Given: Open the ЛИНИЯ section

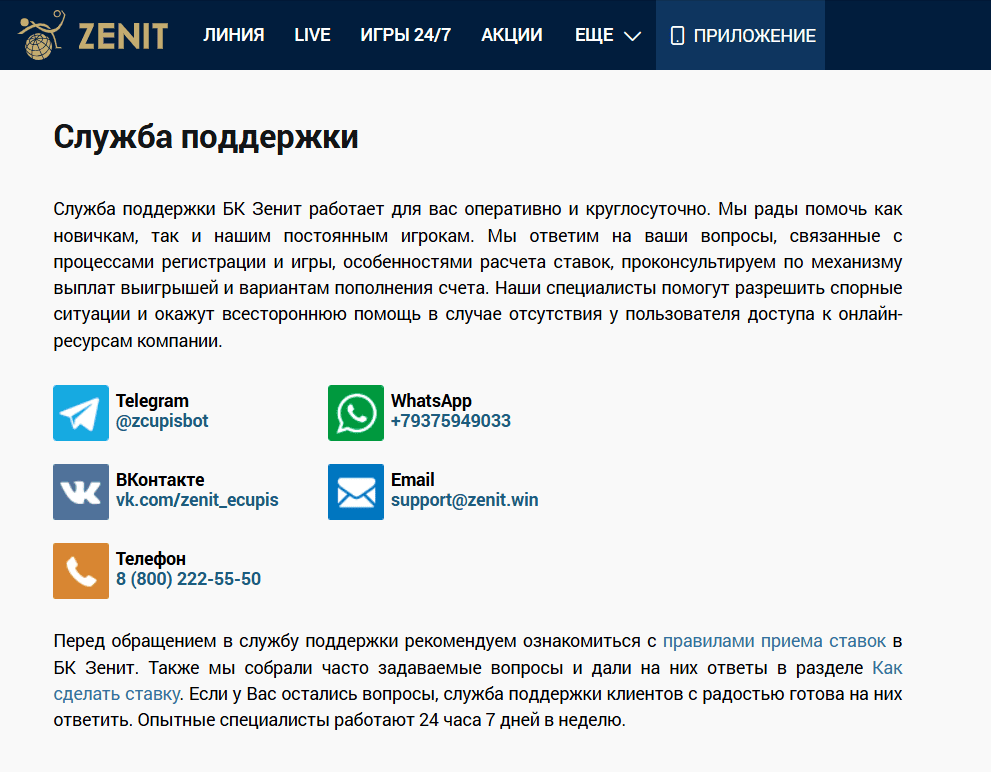Looking at the screenshot, I should tap(233, 34).
